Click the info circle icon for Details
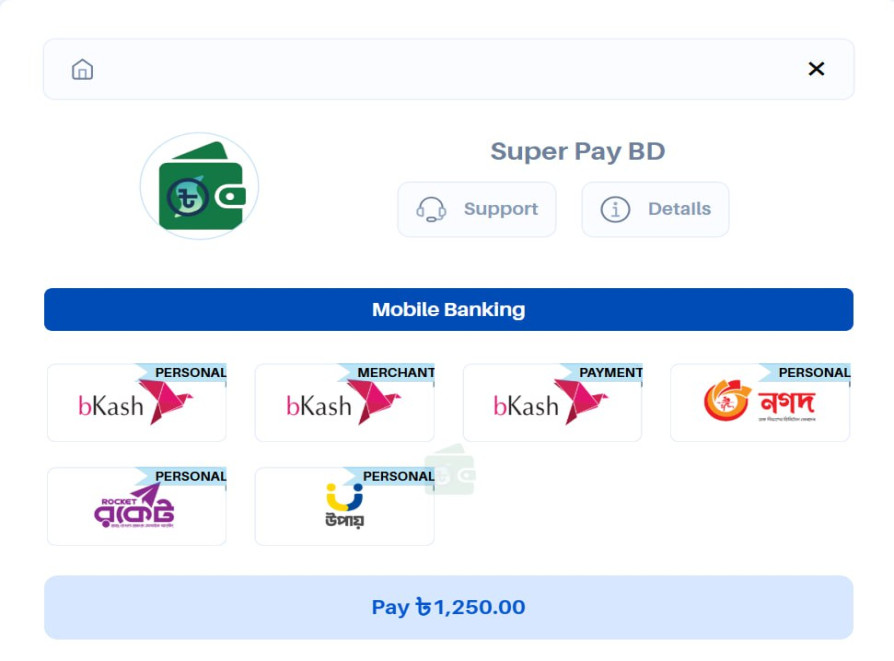The image size is (894, 661). coord(615,209)
